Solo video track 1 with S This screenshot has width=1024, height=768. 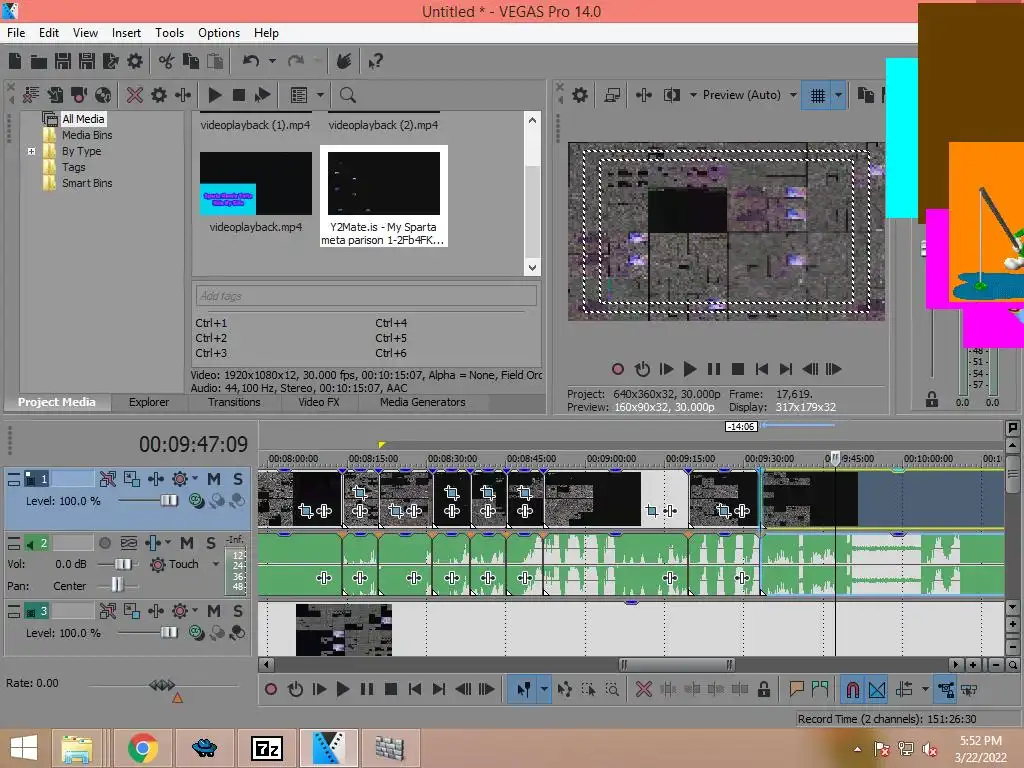point(238,479)
